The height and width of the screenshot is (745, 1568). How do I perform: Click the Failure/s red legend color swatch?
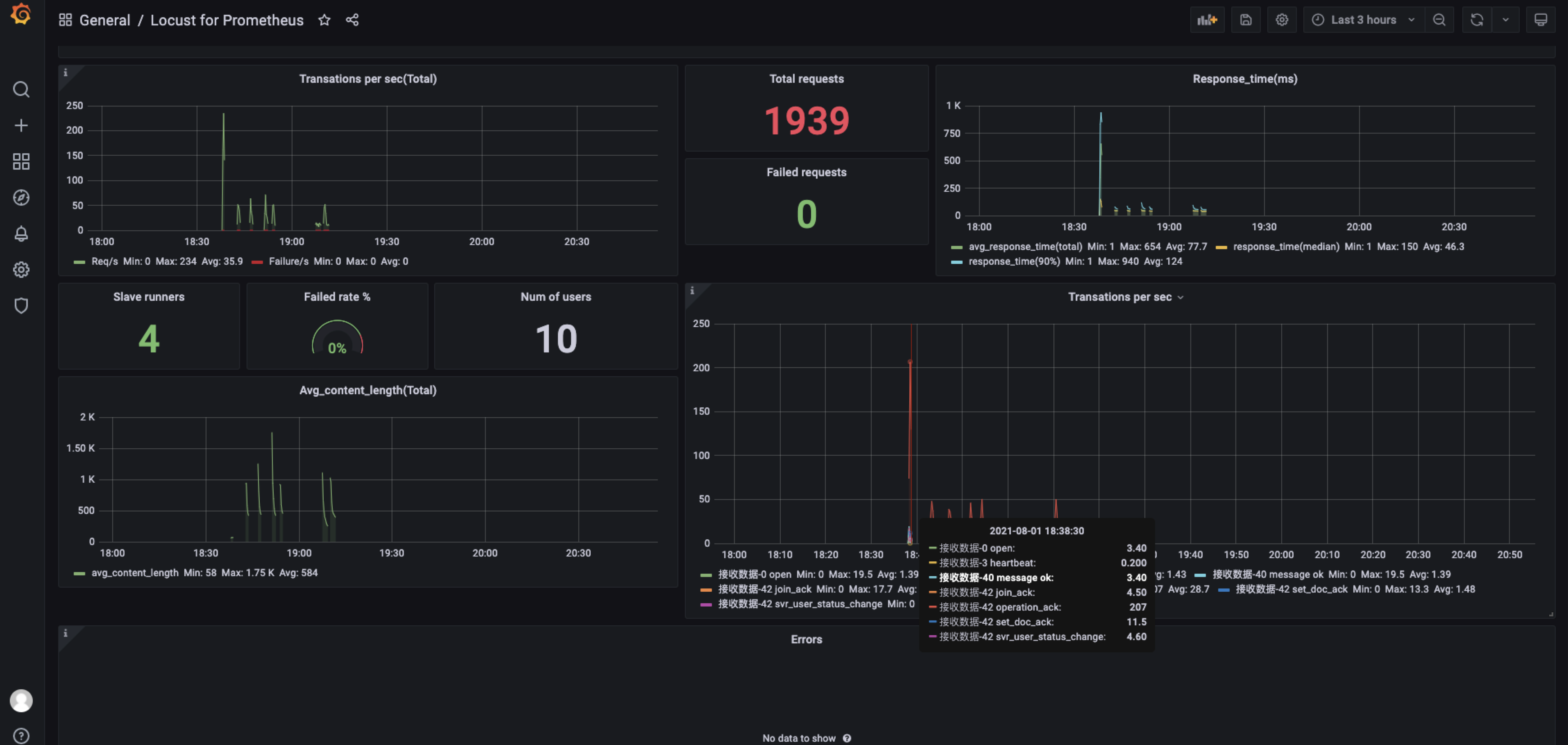tap(257, 262)
